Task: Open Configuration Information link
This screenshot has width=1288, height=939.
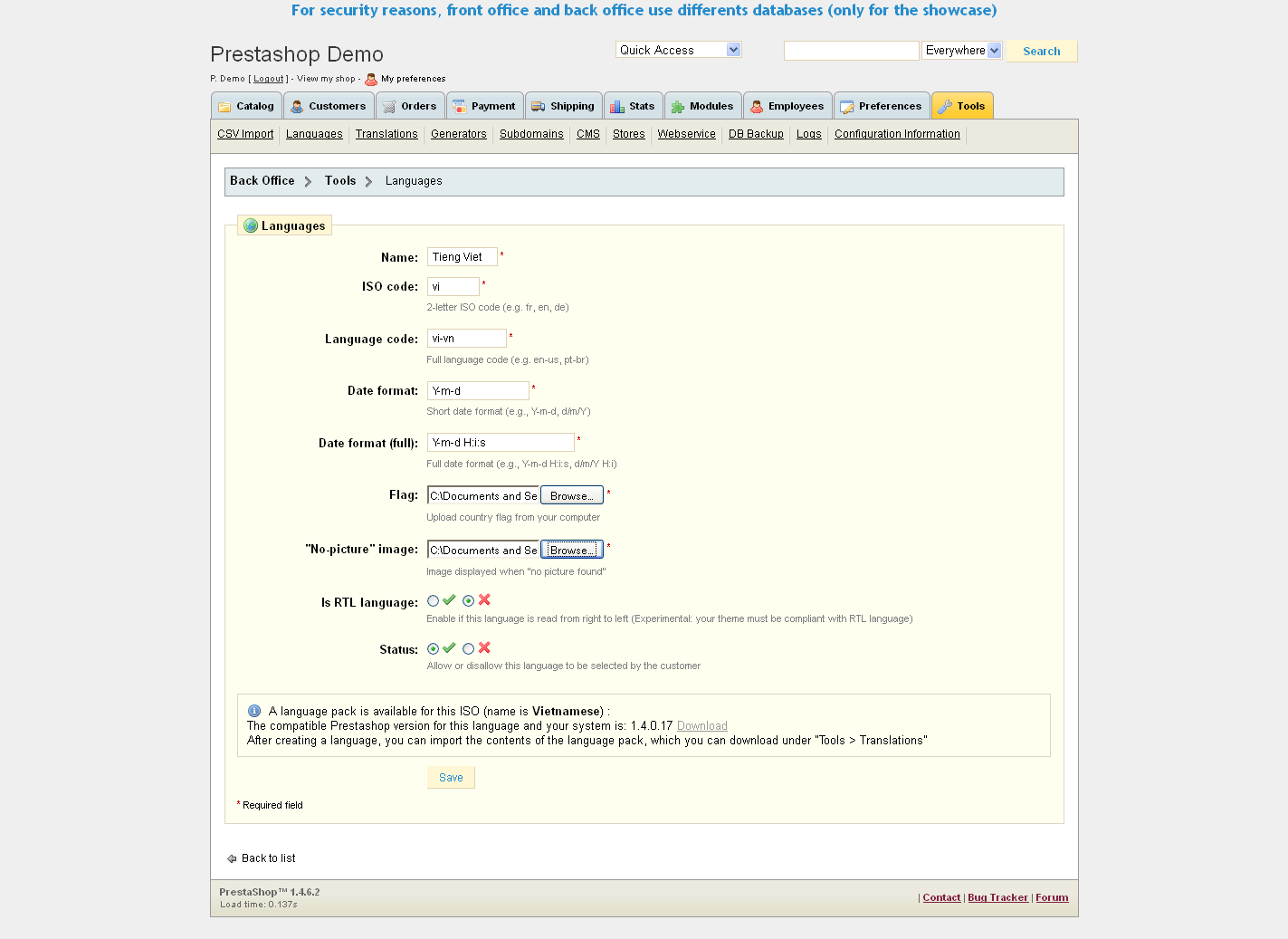Action: (x=897, y=134)
